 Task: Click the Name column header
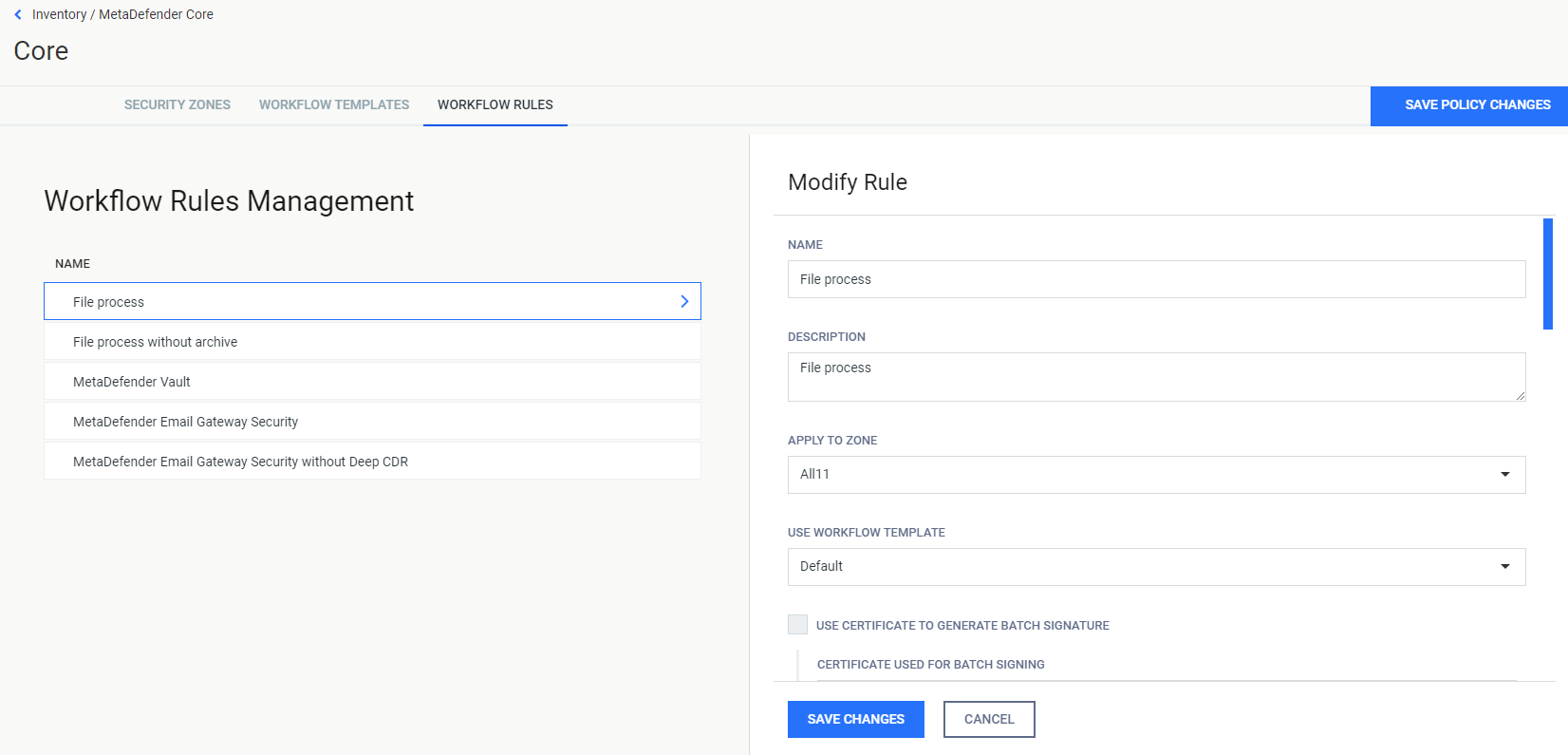[72, 264]
